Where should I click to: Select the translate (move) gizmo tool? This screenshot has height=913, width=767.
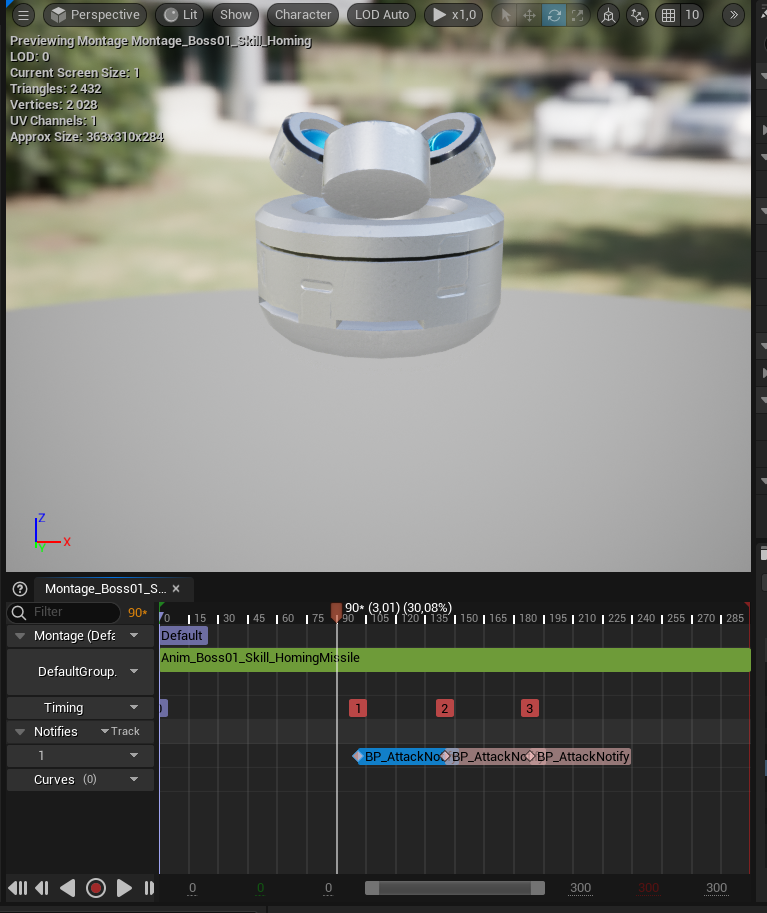[x=530, y=15]
